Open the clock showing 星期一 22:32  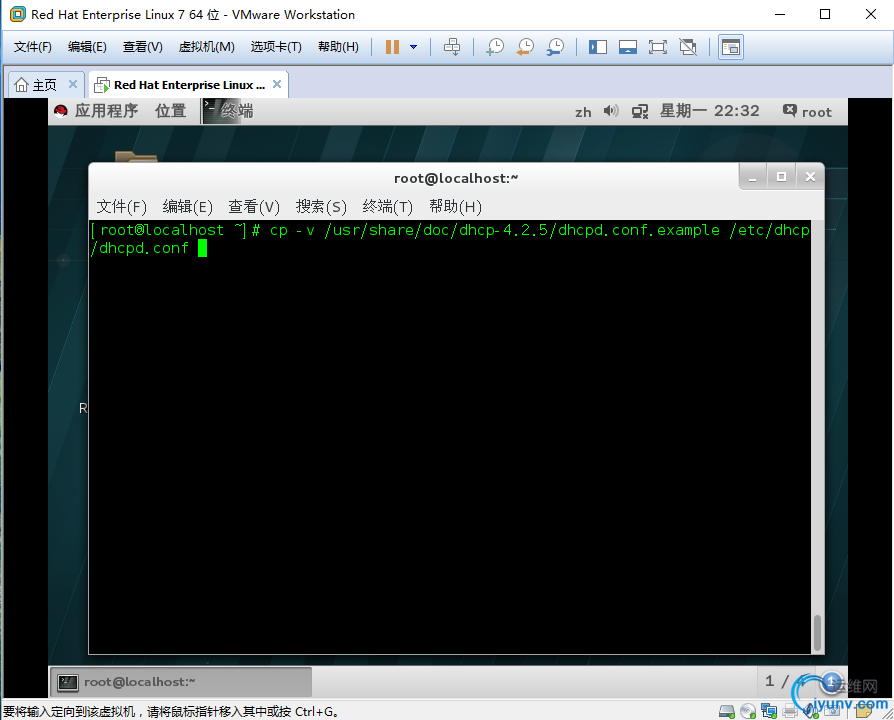[709, 111]
